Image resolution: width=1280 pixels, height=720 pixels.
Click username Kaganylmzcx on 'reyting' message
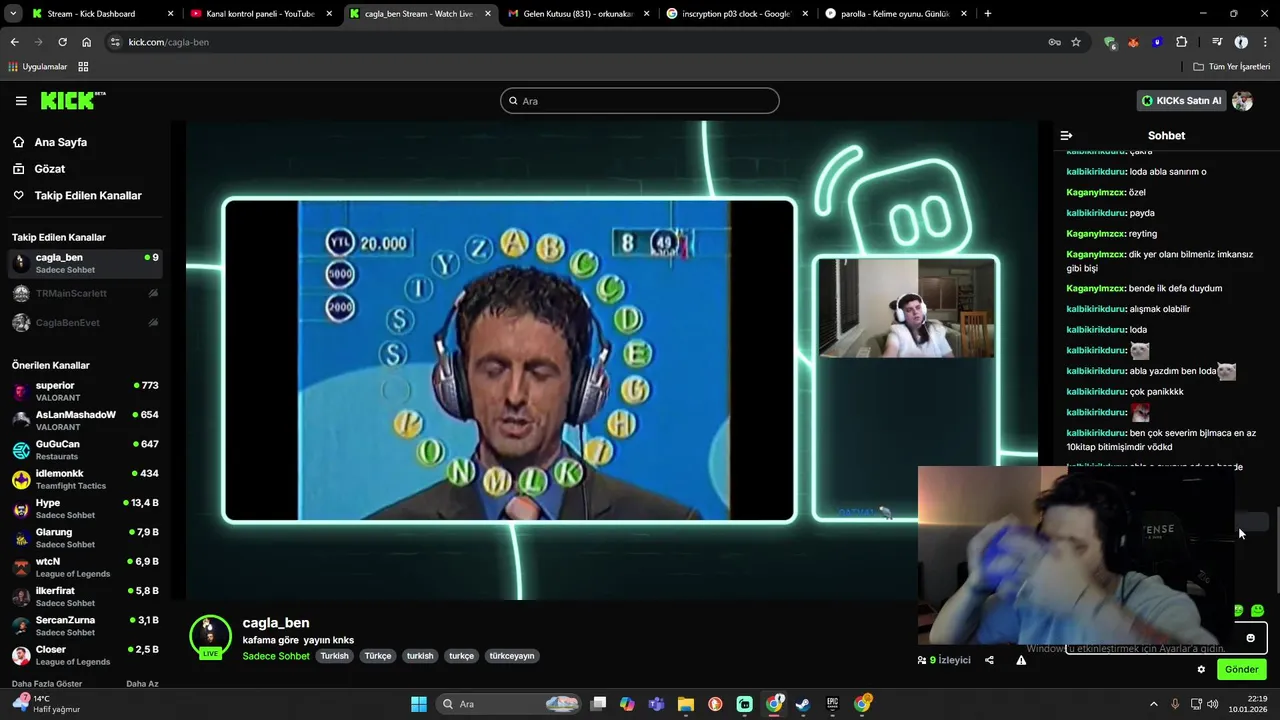pos(1095,234)
